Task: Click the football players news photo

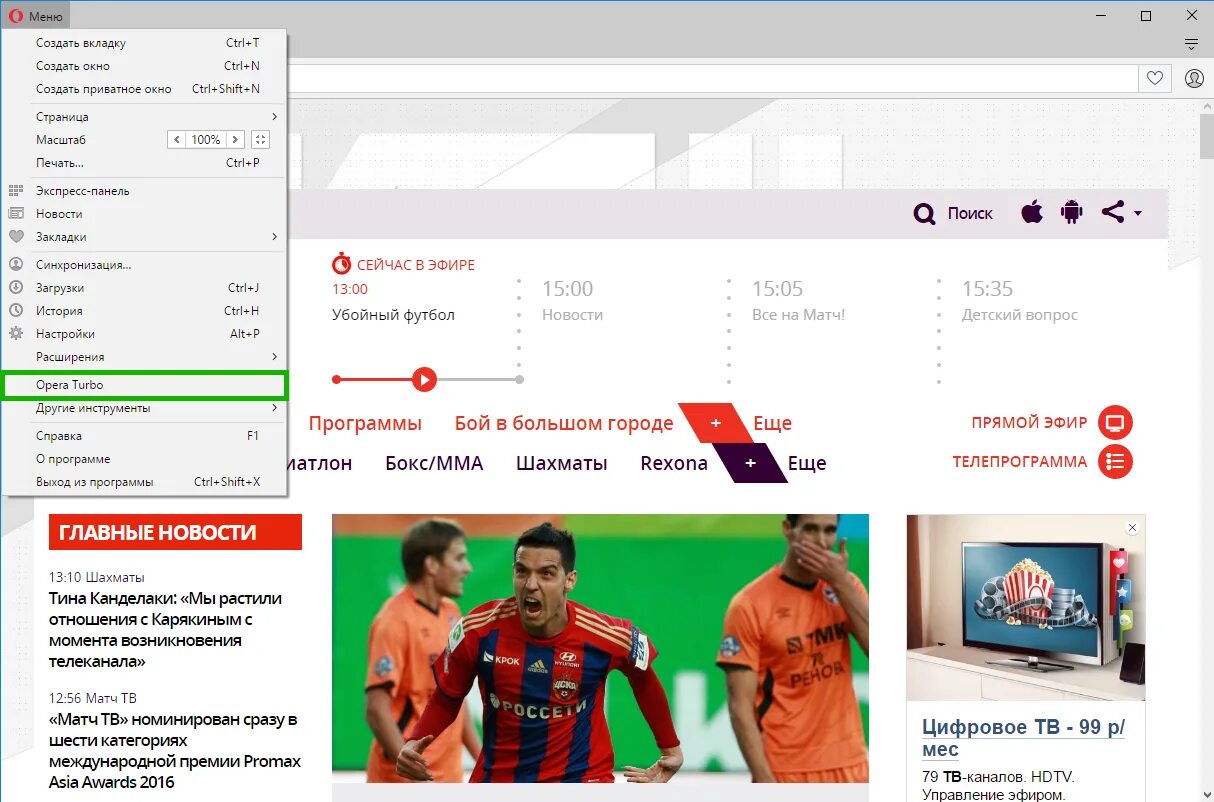Action: [x=600, y=648]
